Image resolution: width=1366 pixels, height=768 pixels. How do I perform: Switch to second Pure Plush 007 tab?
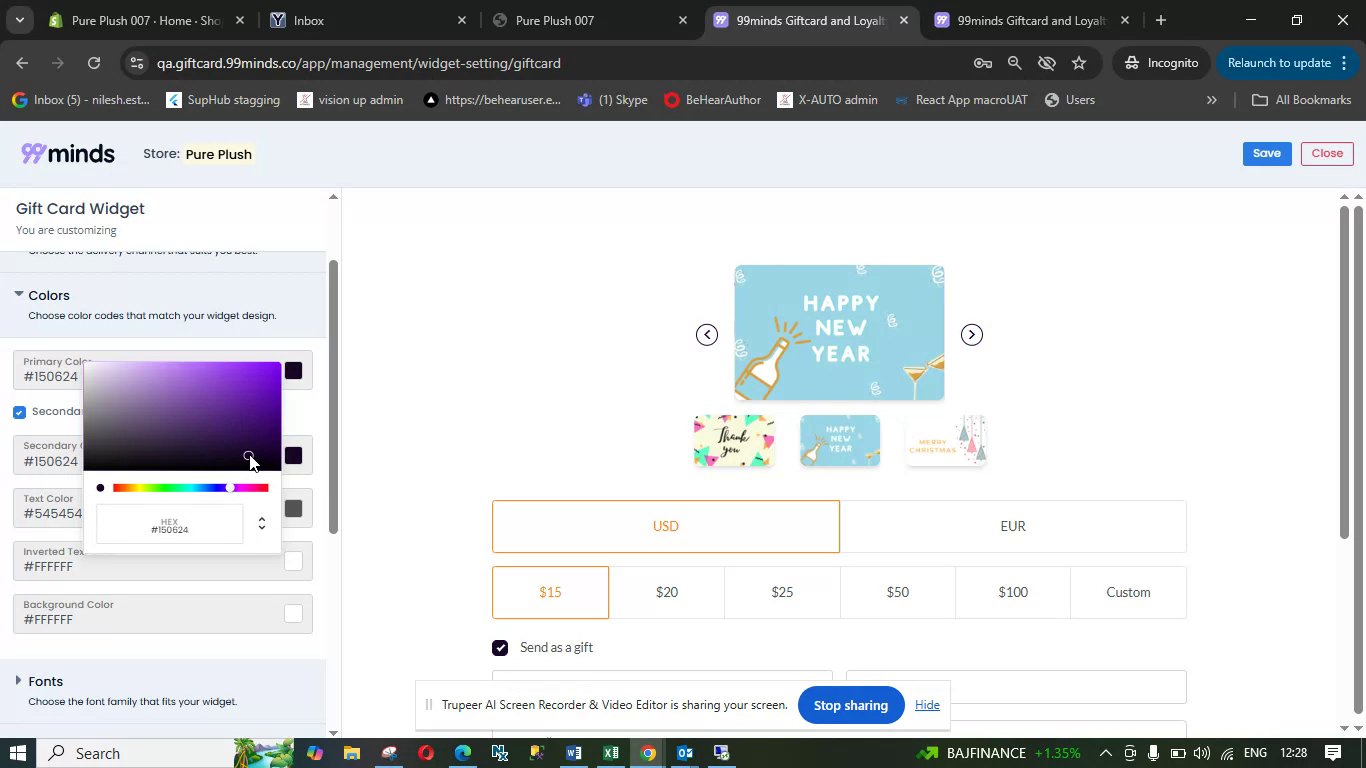pos(590,20)
